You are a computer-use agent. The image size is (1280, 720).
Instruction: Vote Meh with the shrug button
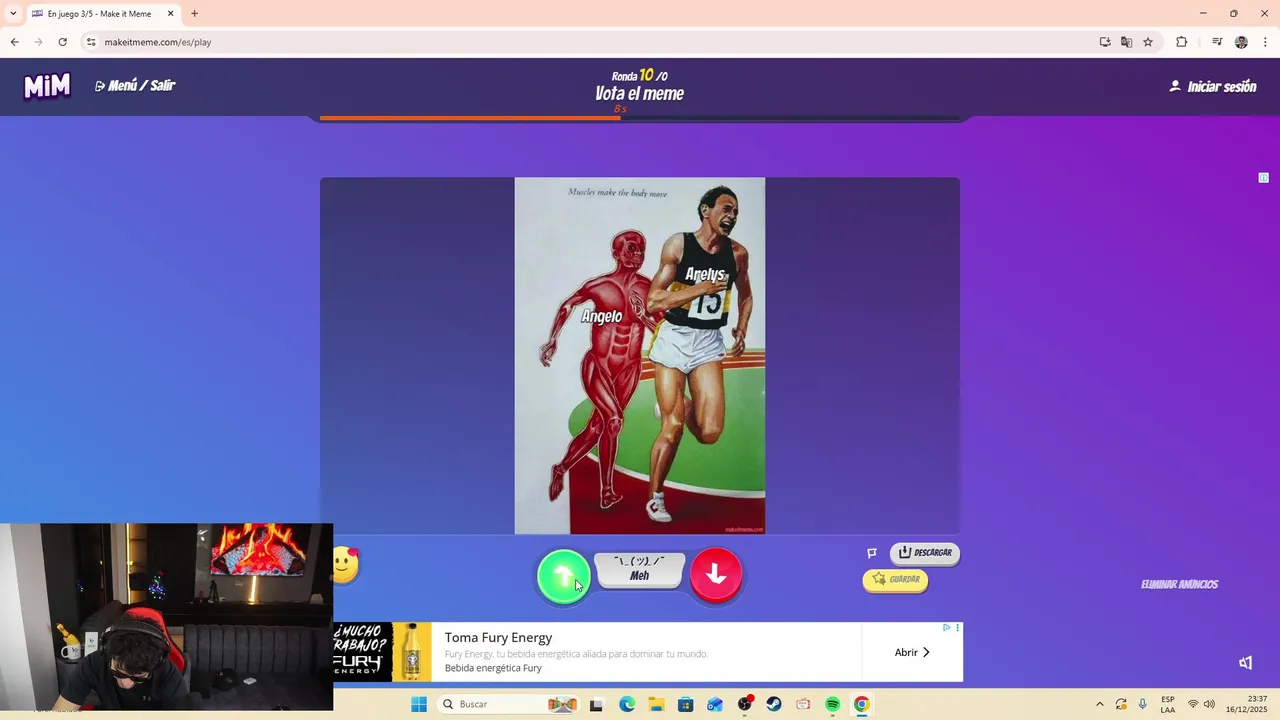(640, 569)
